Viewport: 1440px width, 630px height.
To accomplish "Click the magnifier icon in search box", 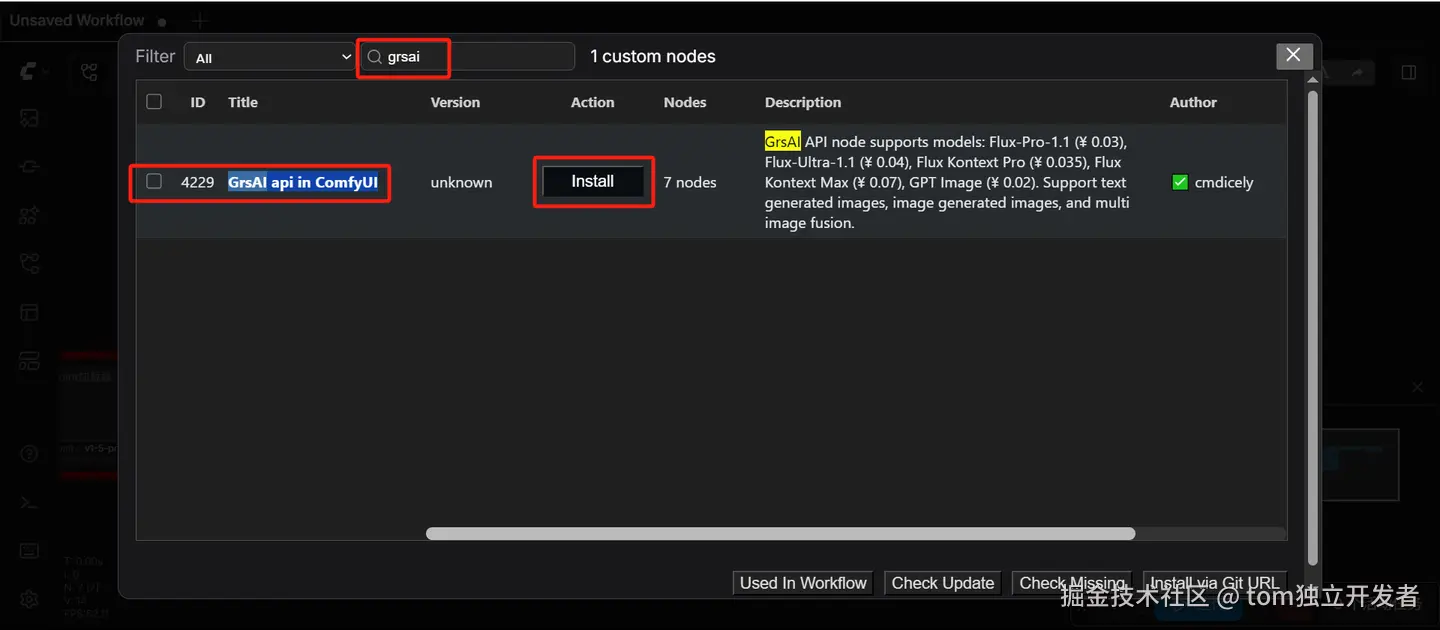I will pos(375,57).
